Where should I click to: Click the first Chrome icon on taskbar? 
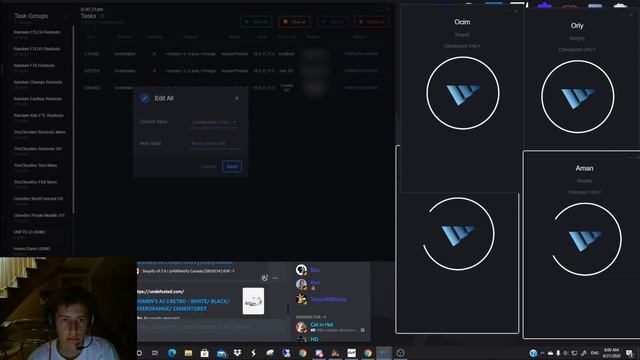pos(302,353)
